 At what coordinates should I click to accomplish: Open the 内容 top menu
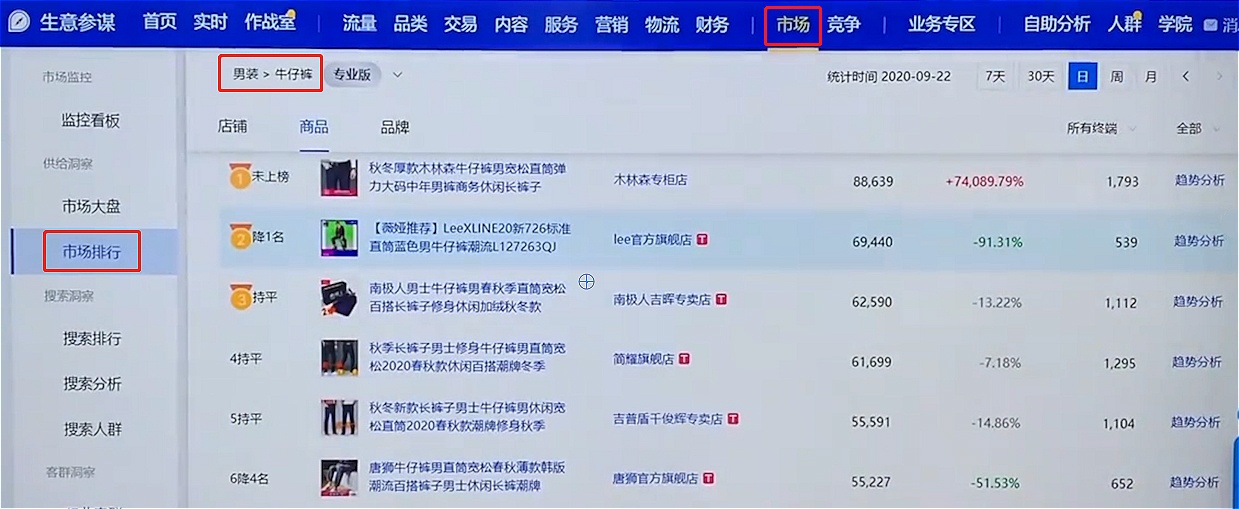(x=510, y=24)
